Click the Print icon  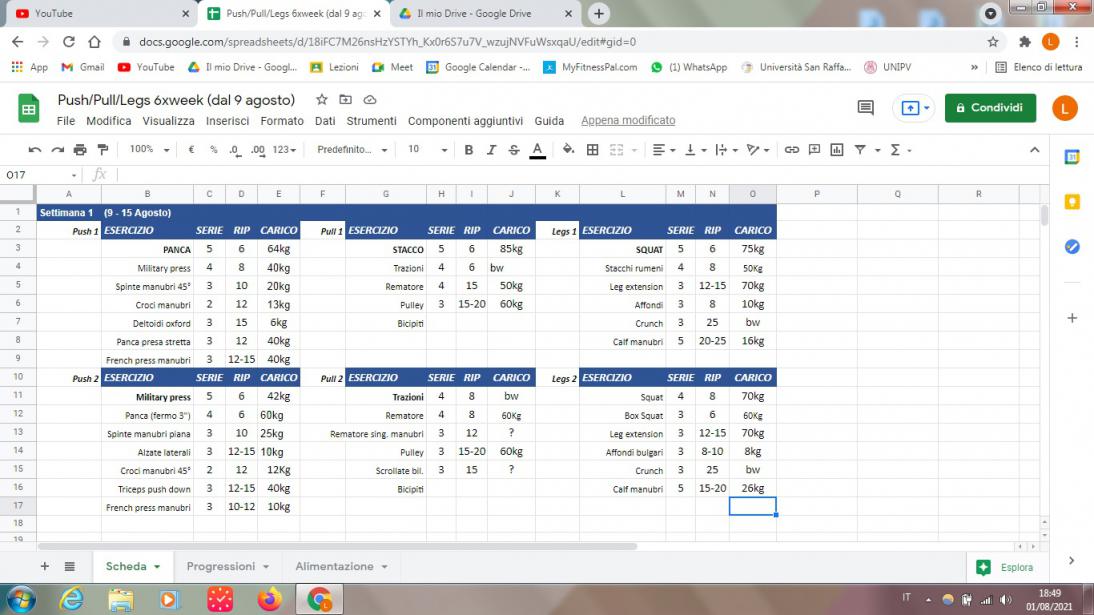pyautogui.click(x=80, y=149)
